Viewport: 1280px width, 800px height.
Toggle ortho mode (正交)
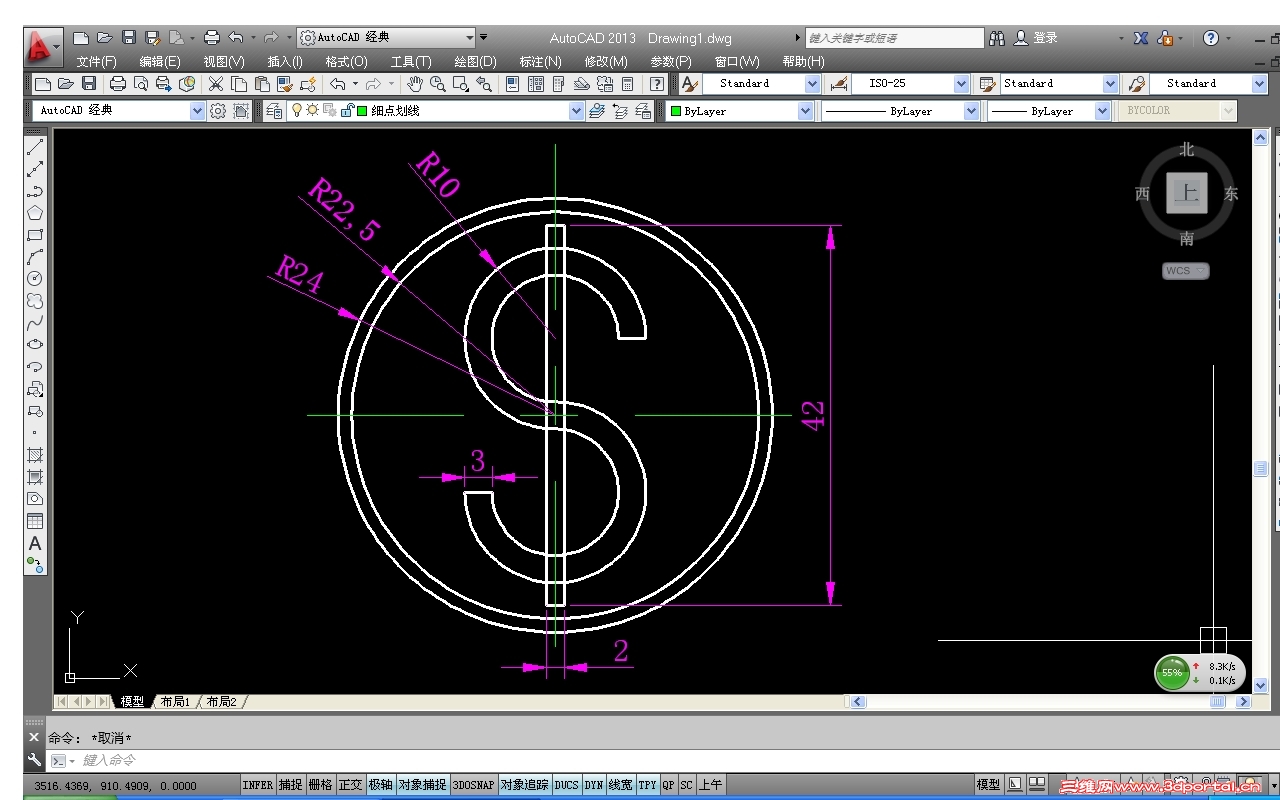click(x=350, y=785)
